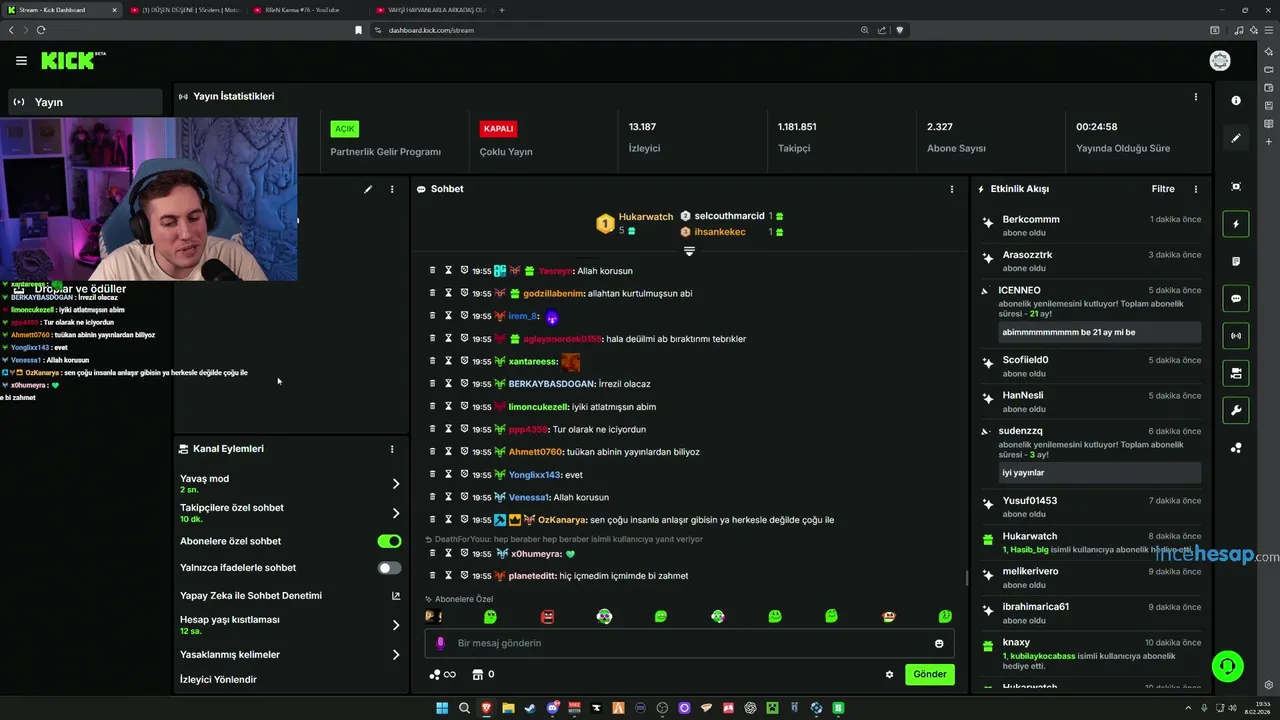The image size is (1280, 720).
Task: Open Berkcommm in activity feed
Action: 1031,220
